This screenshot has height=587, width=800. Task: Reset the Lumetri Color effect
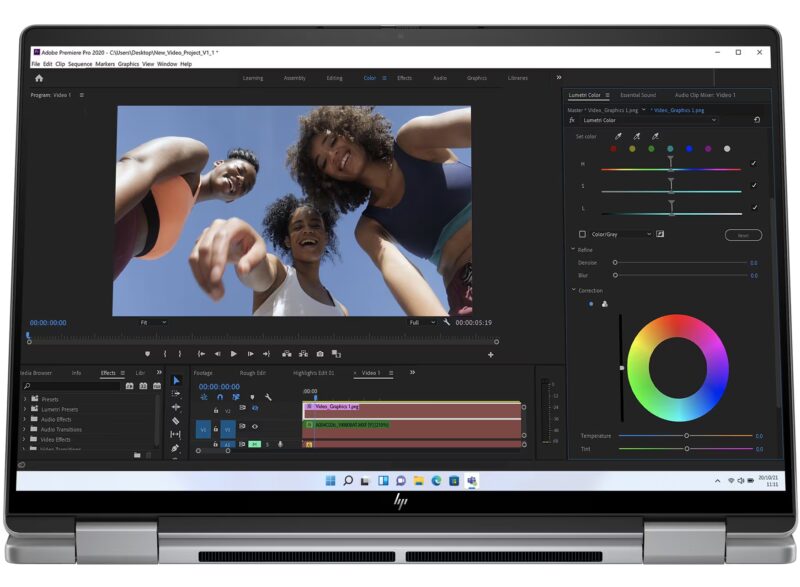(x=757, y=120)
